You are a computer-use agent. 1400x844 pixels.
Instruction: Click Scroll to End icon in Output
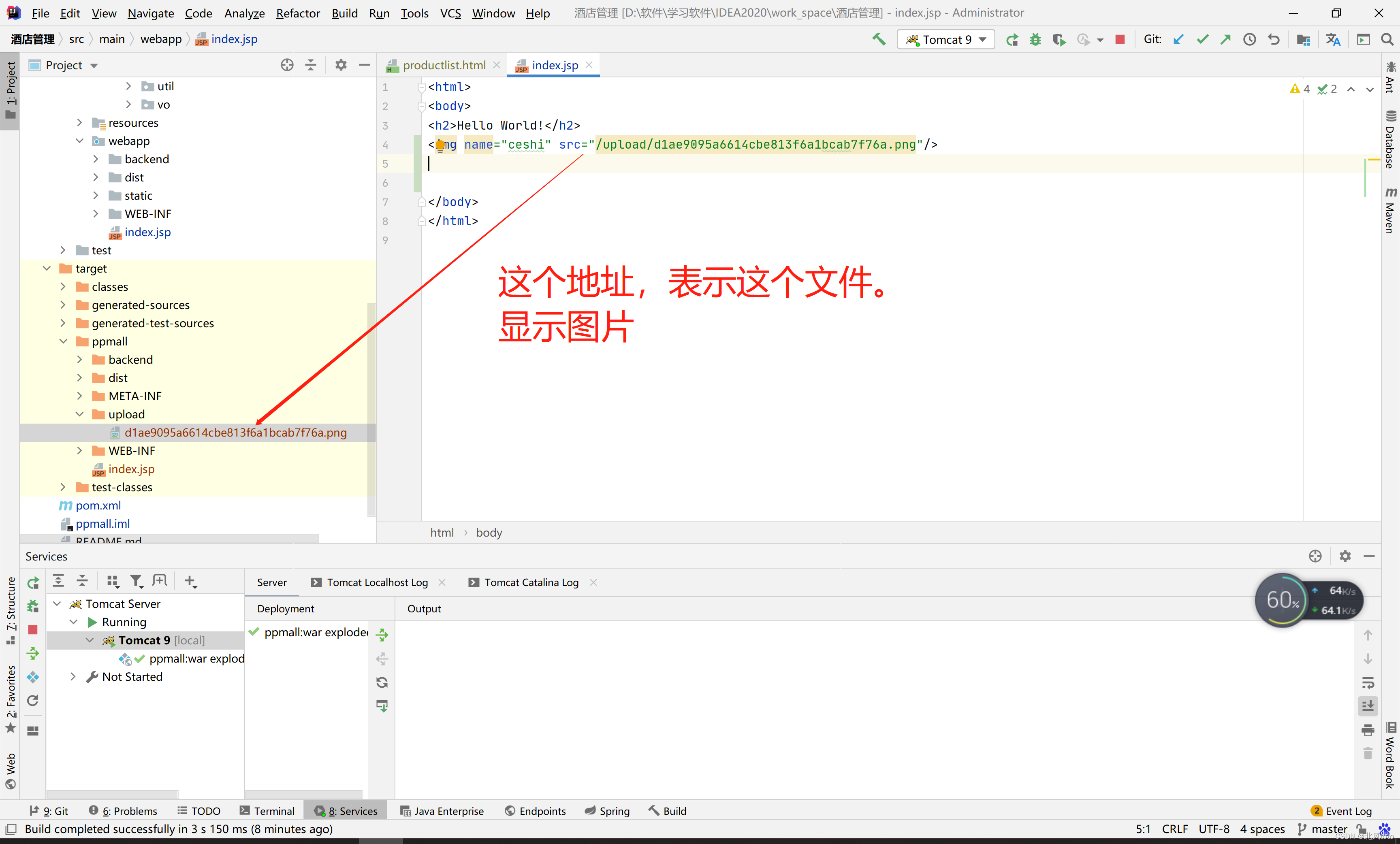click(1368, 706)
